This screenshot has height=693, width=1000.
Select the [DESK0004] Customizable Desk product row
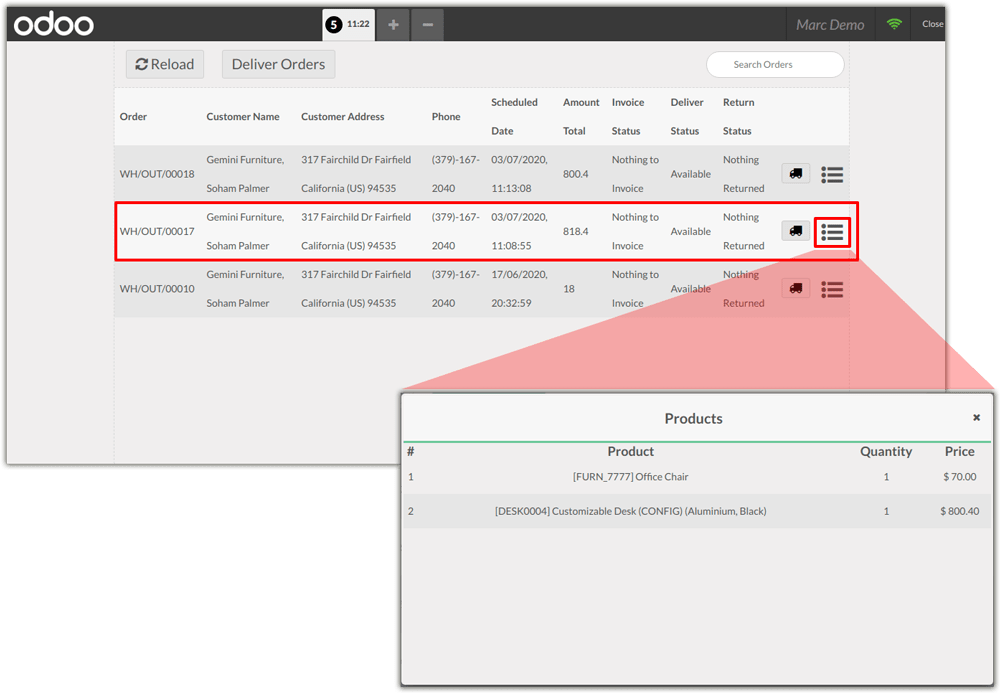(x=697, y=511)
